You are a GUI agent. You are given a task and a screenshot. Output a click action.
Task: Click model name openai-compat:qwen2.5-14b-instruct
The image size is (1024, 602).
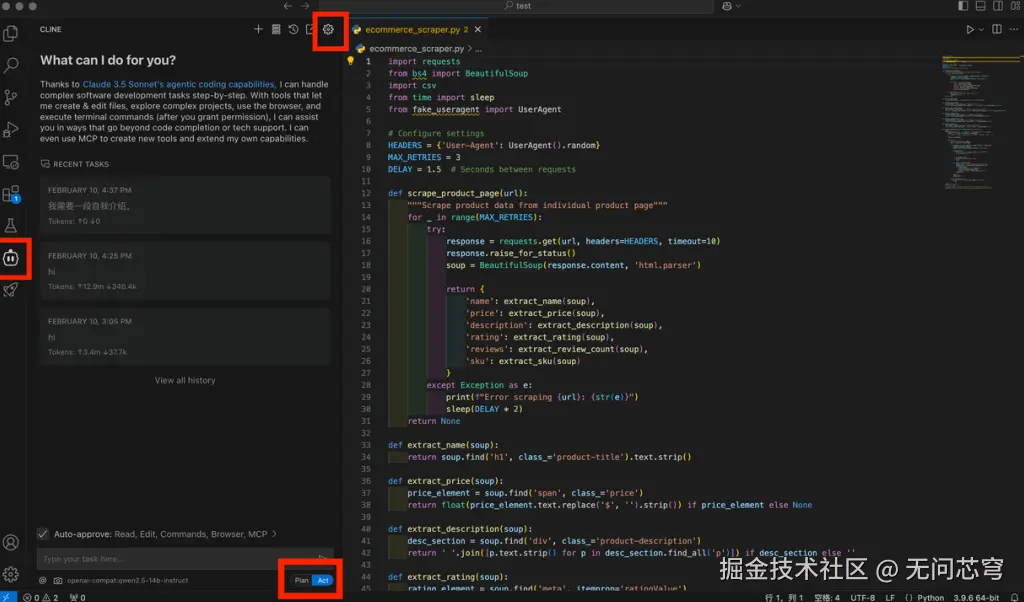click(x=127, y=580)
